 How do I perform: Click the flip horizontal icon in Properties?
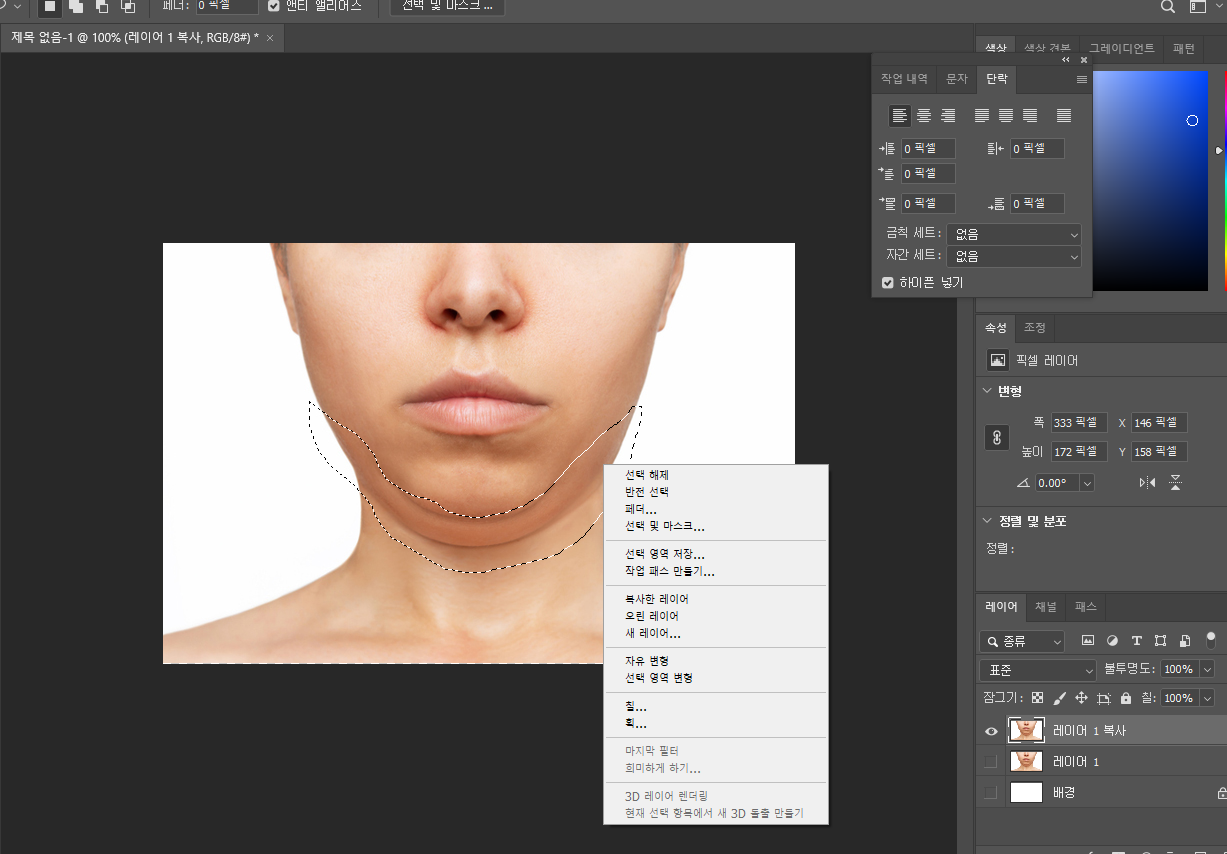click(1147, 482)
